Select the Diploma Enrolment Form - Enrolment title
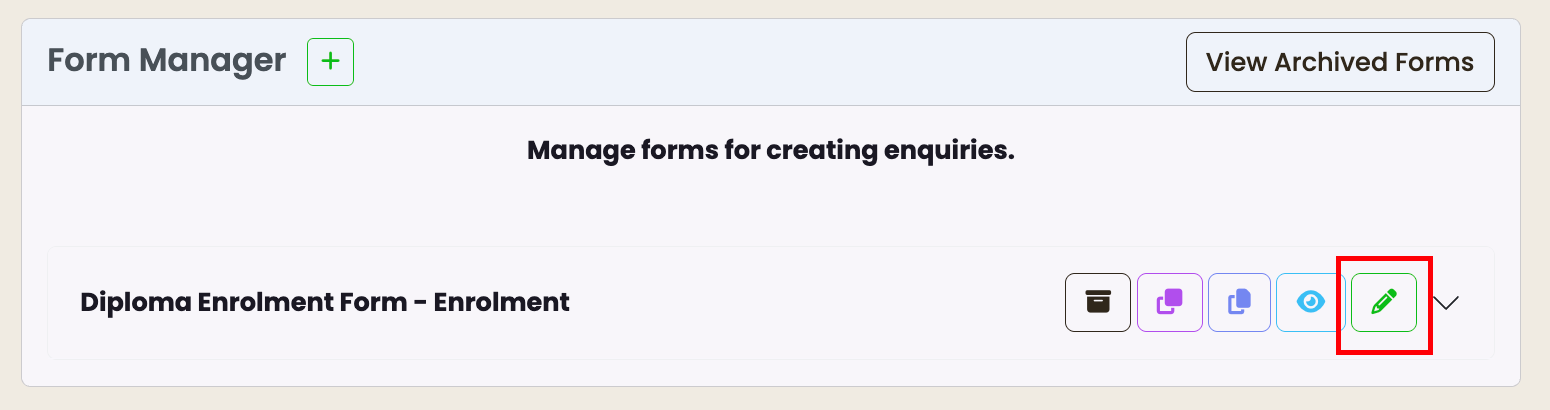 325,302
